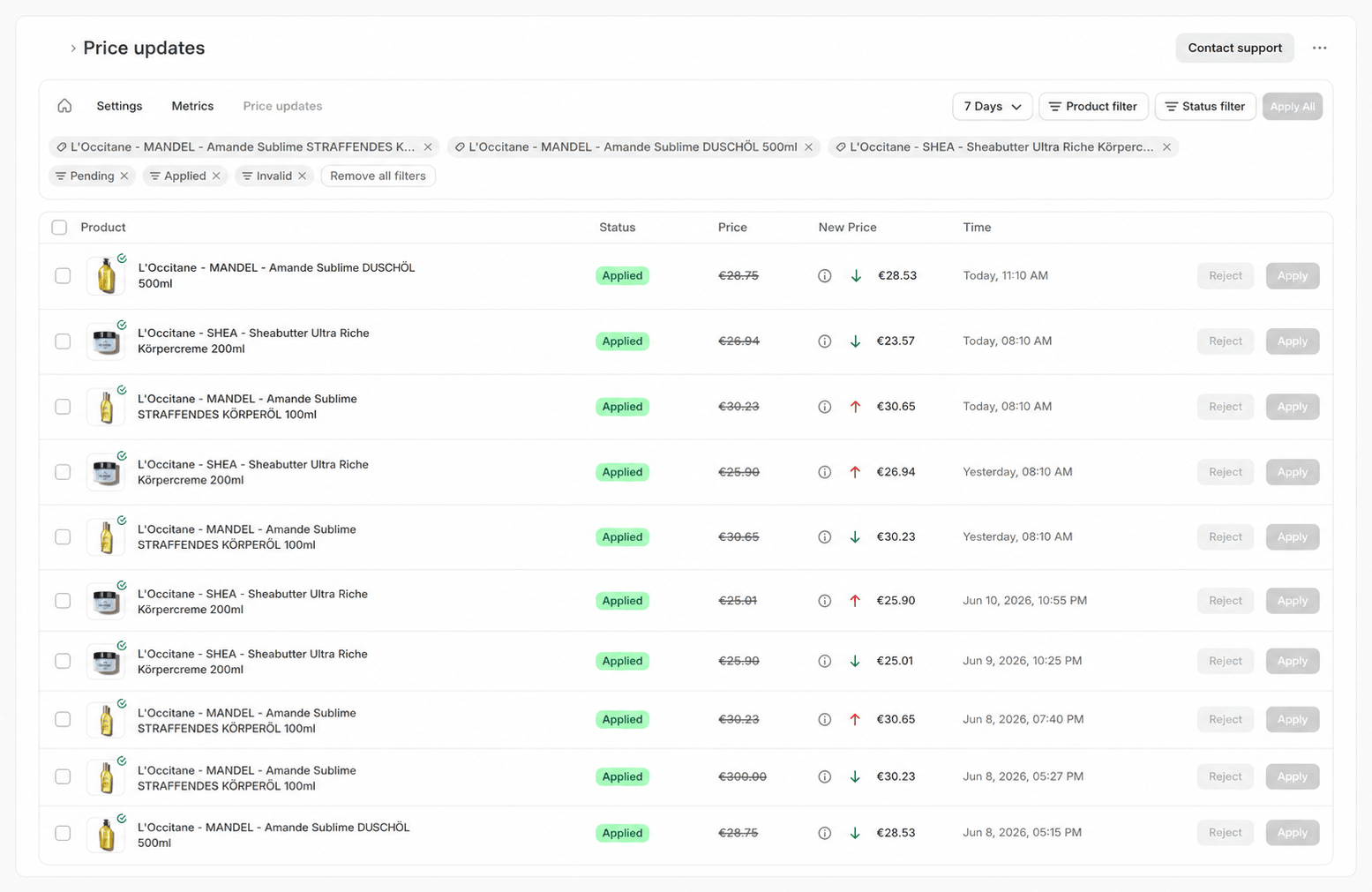
Task: Open the home icon tab
Action: [64, 106]
